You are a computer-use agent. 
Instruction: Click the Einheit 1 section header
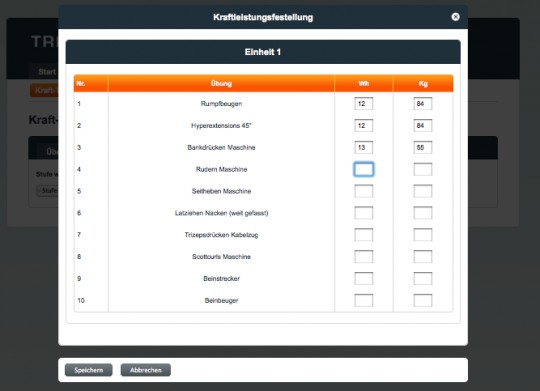pos(263,52)
